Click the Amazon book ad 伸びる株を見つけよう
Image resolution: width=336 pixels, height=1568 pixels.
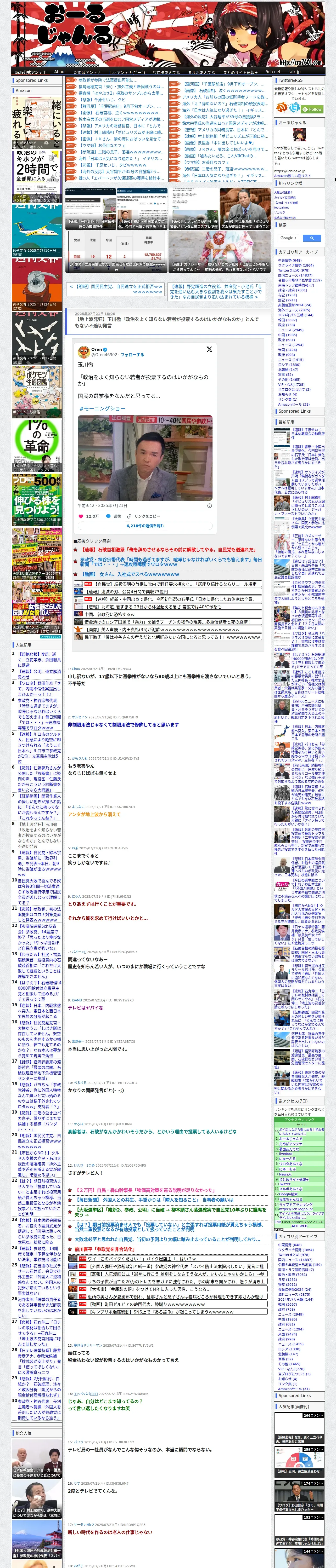coord(37,500)
